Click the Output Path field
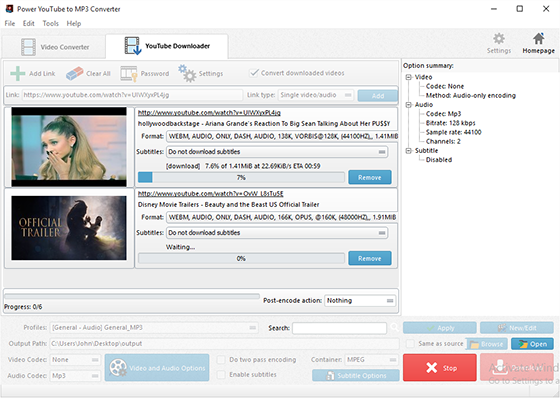The width and height of the screenshot is (560, 398). click(x=224, y=344)
